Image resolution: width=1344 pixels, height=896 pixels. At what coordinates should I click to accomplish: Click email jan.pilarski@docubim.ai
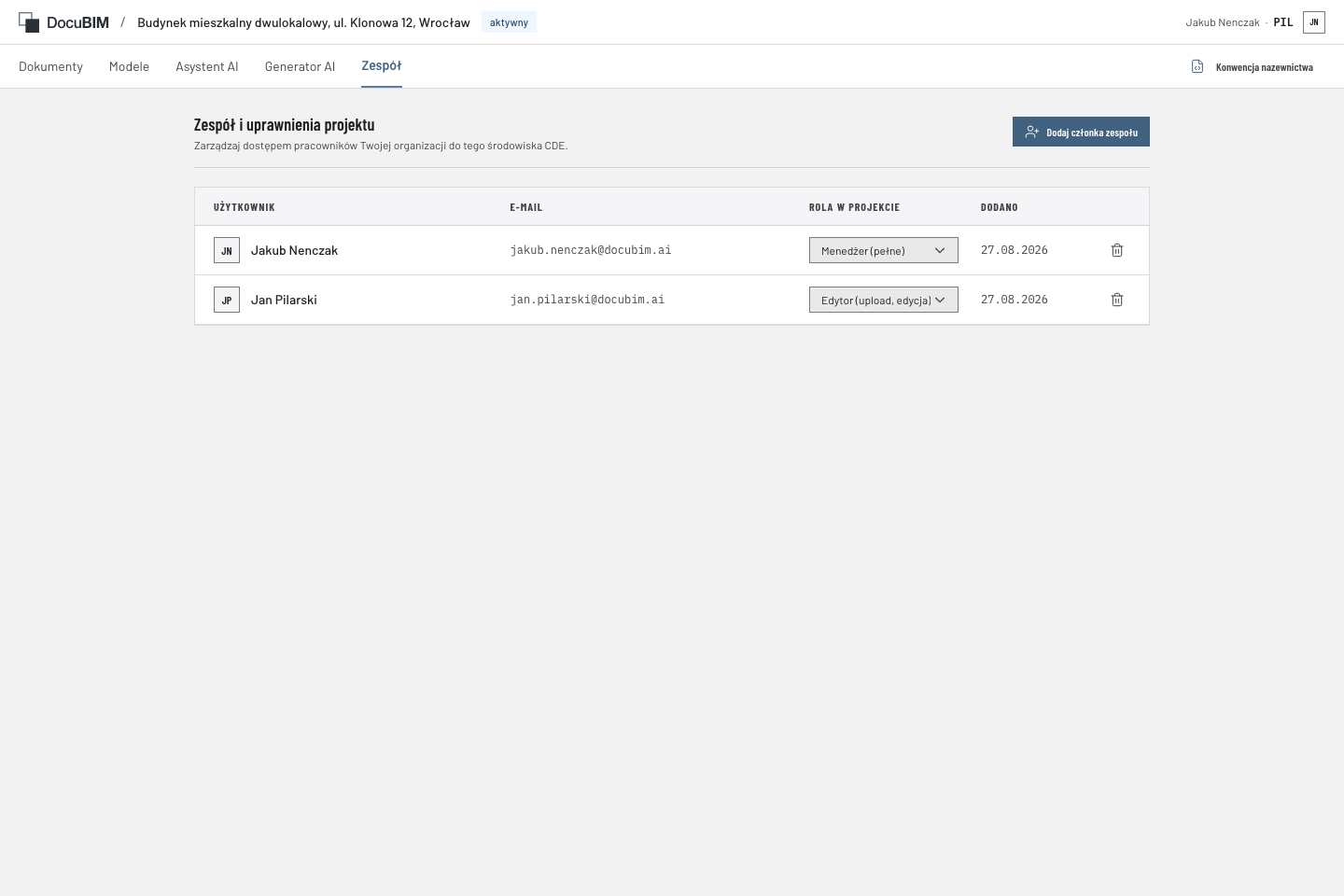coord(587,300)
